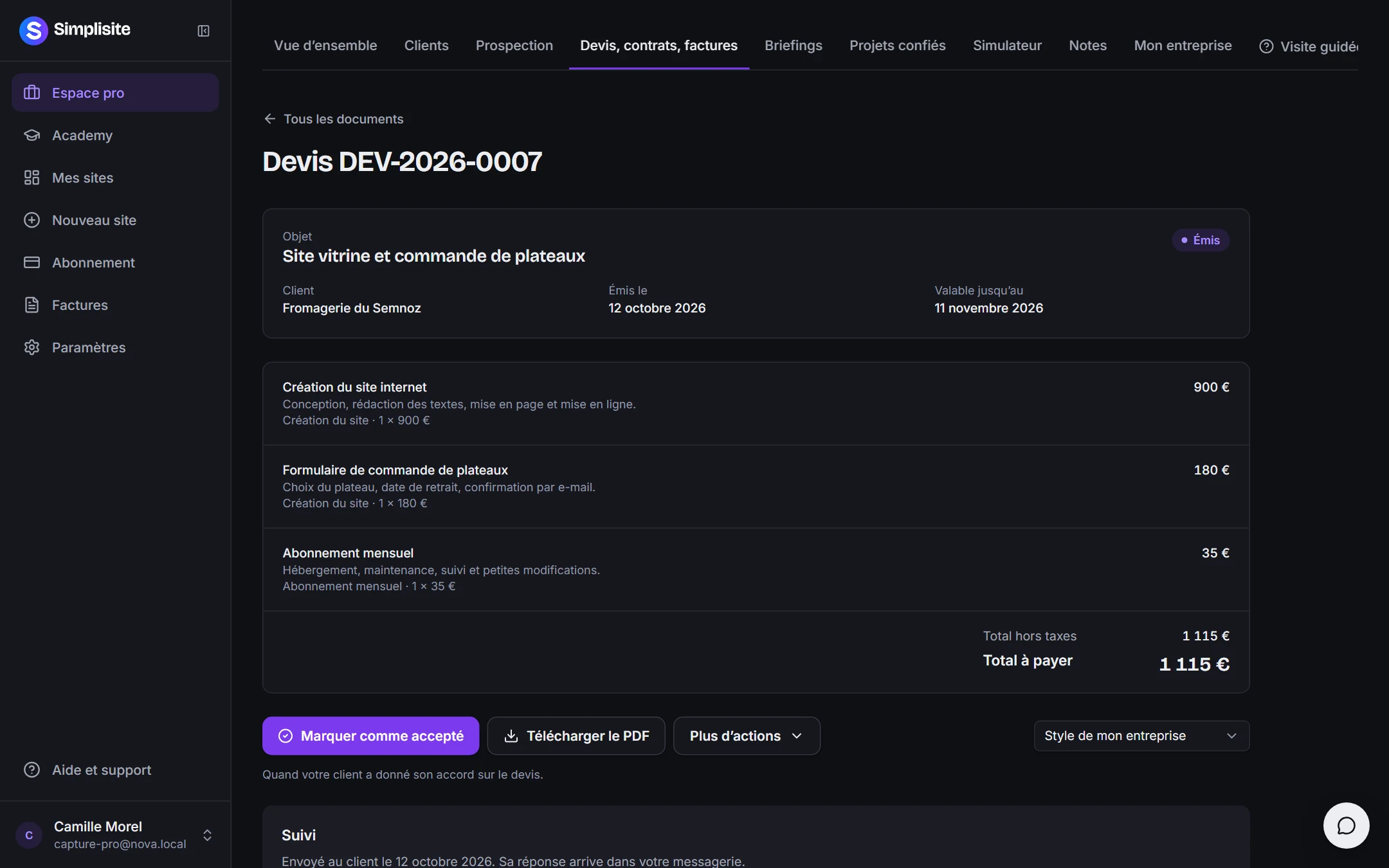Click the Simplisite logo icon
1389x868 pixels.
tap(33, 30)
